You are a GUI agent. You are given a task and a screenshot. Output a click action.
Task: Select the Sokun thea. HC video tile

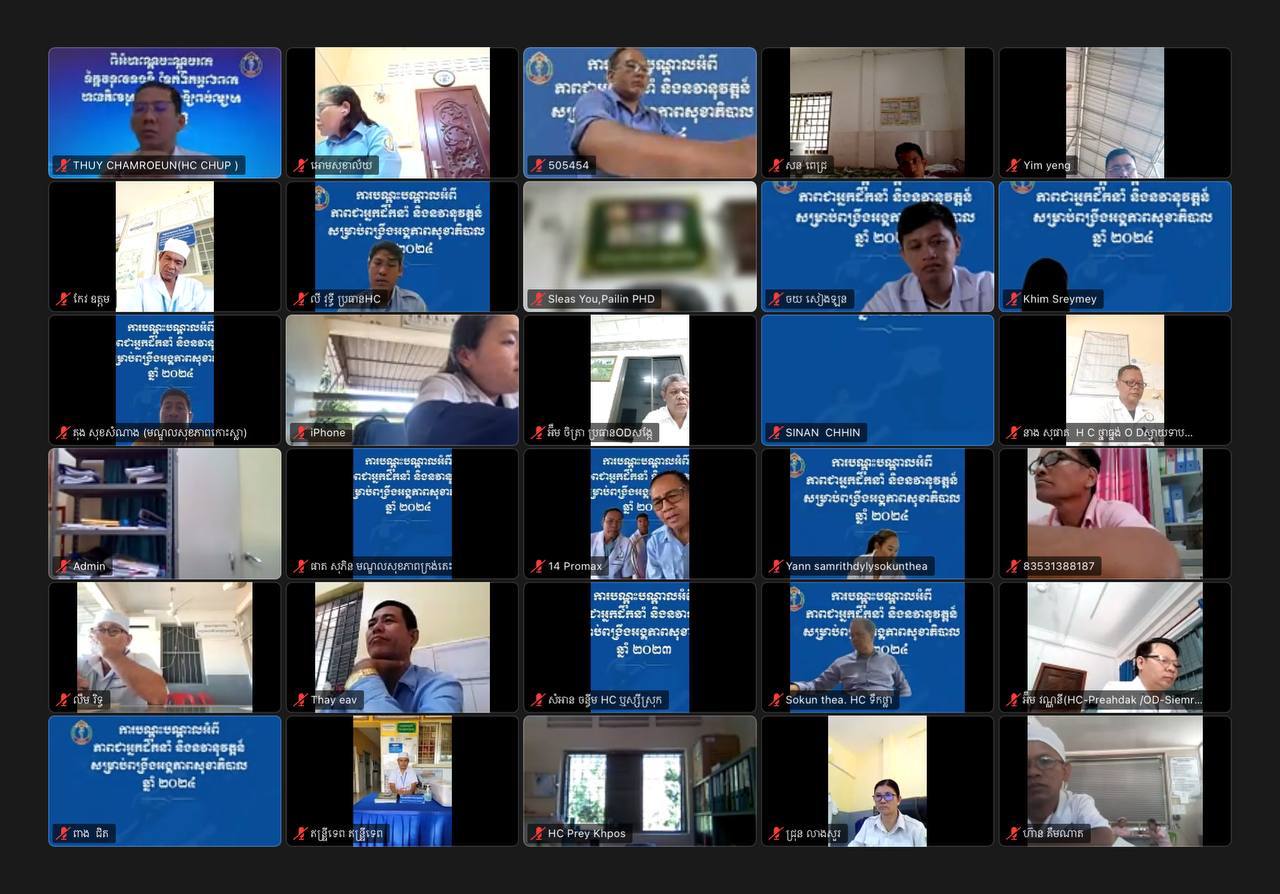pos(877,645)
